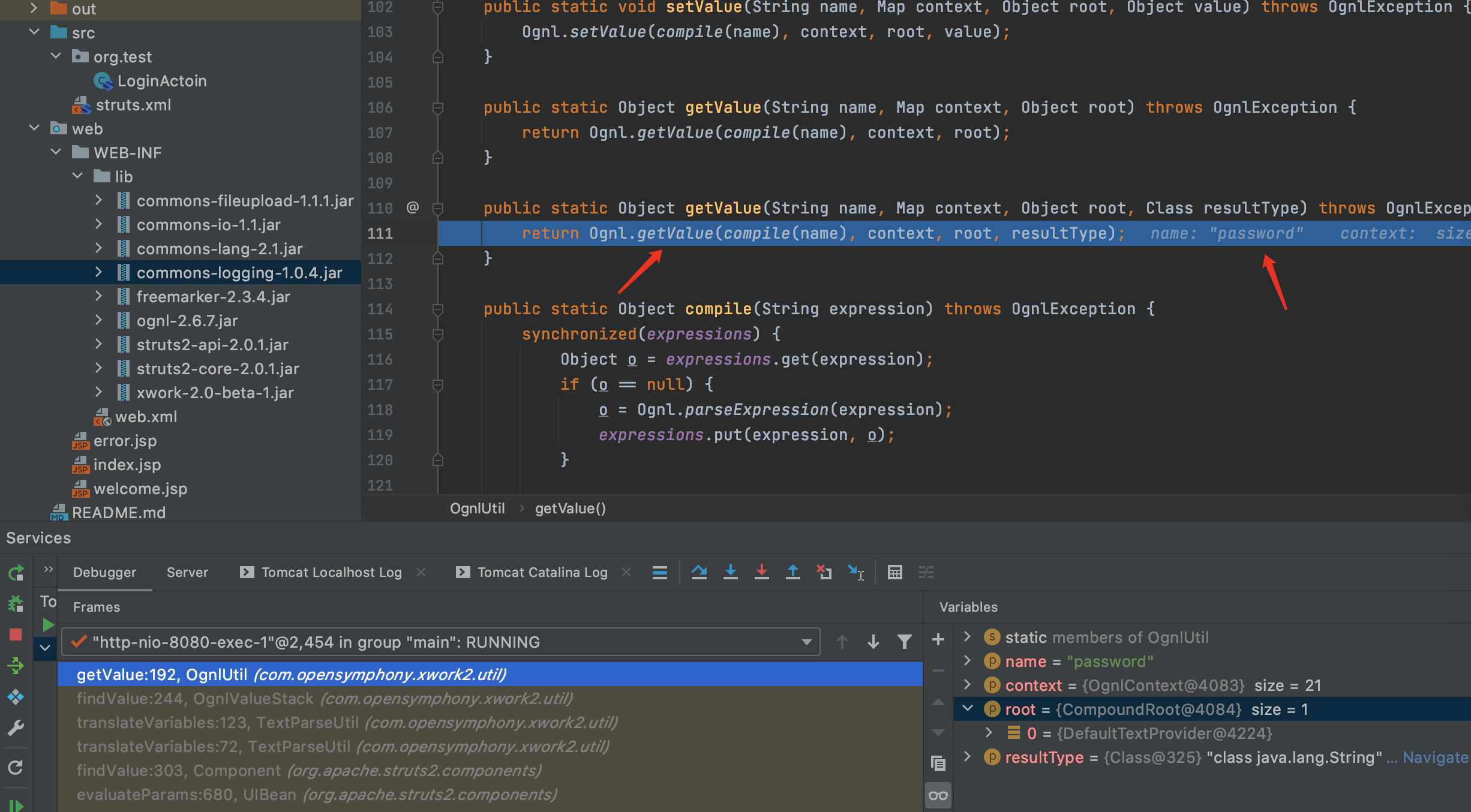Click getValue() breadcrumb
The height and width of the screenshot is (812, 1471).
click(570, 509)
